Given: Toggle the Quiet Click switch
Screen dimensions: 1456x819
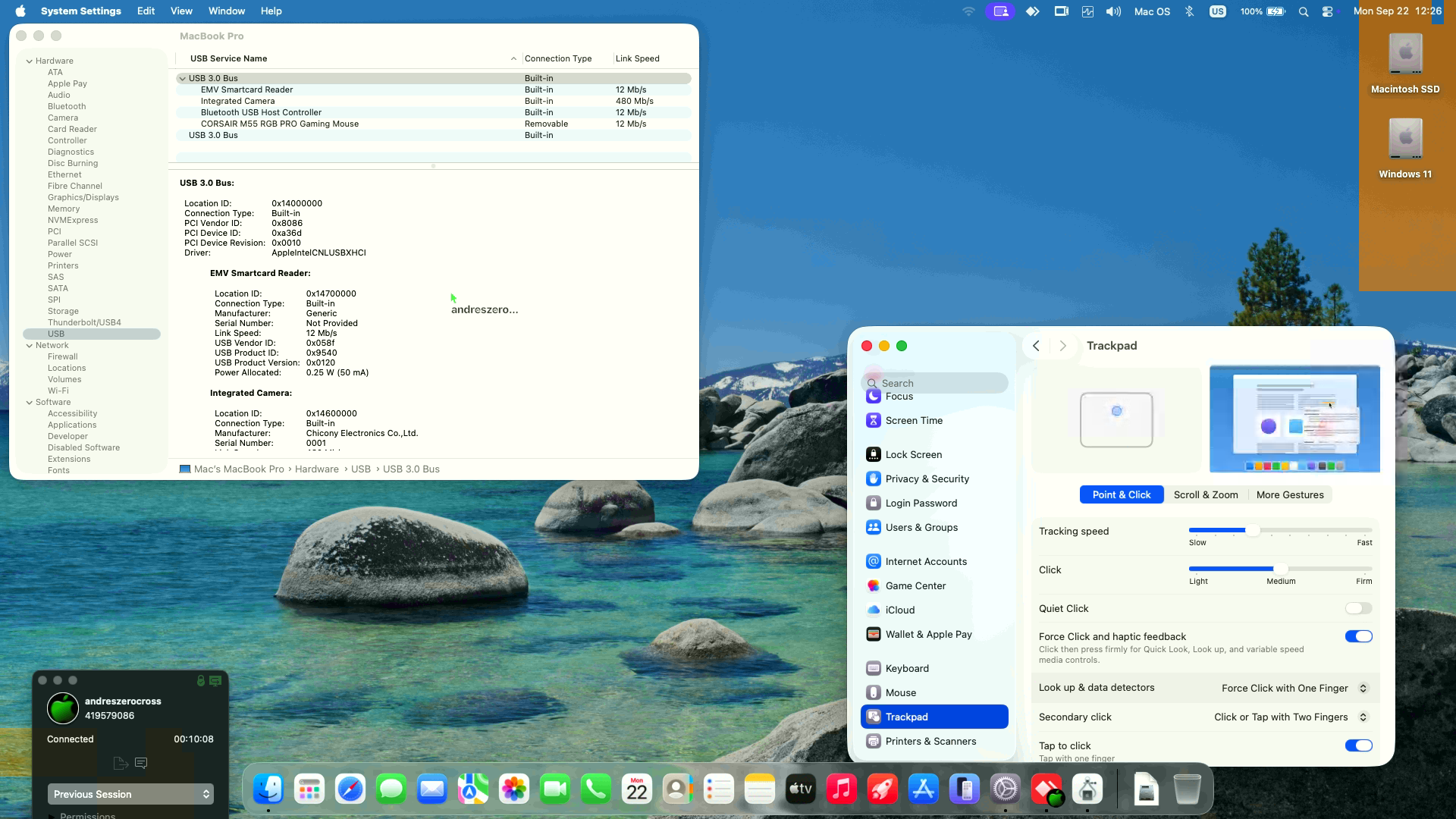Looking at the screenshot, I should 1358,608.
